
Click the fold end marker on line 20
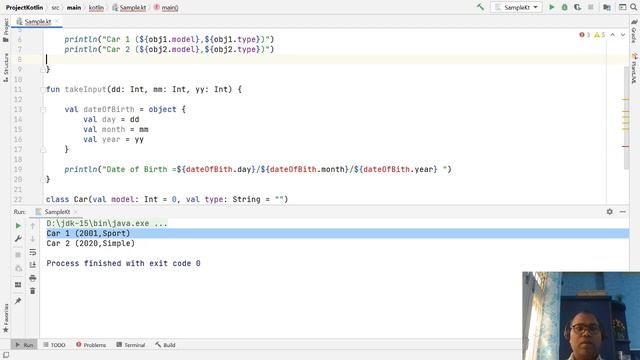(43, 179)
